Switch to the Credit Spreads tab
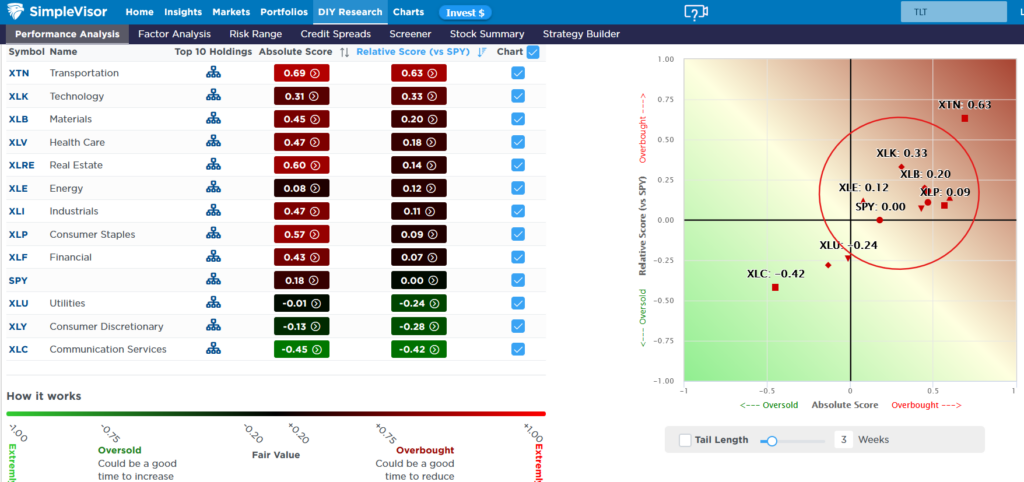Viewport: 1024px width, 482px height. coord(336,34)
